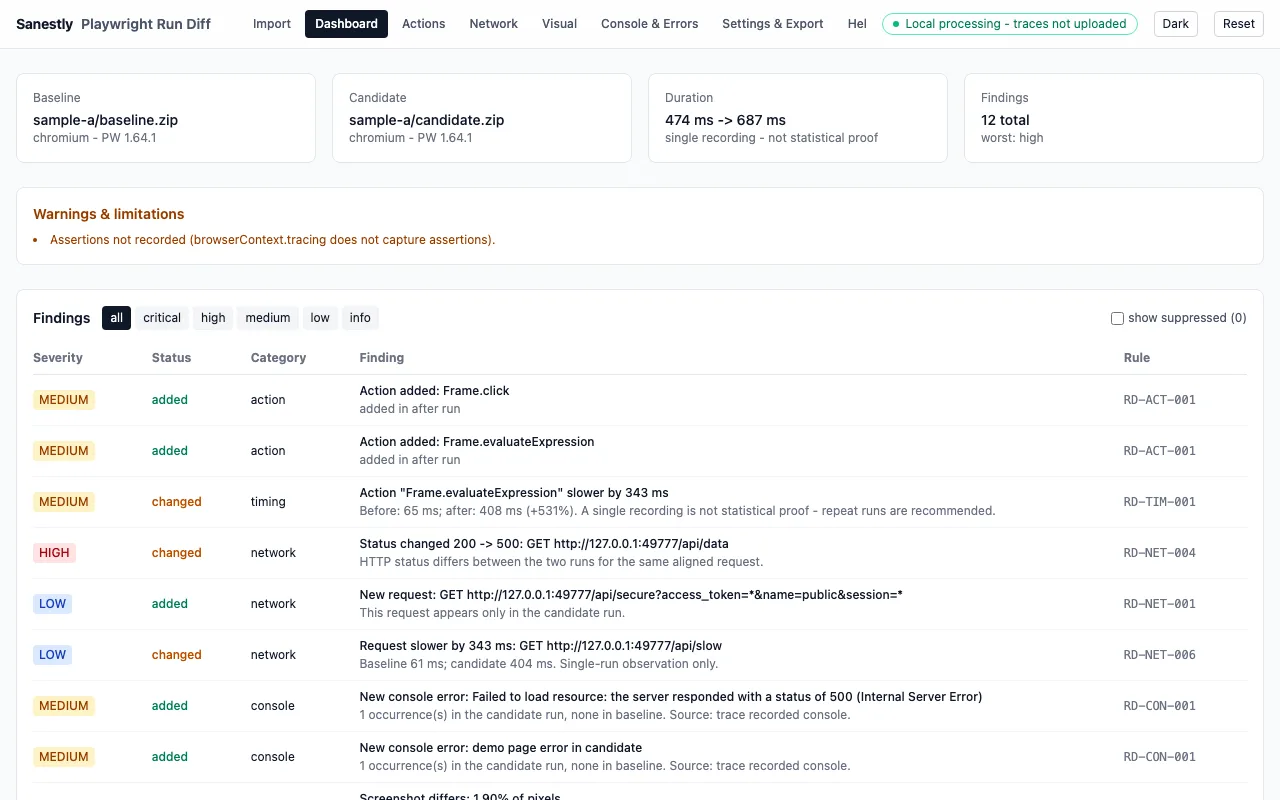
Task: Click rule ID RD-NET-006
Action: (x=1160, y=655)
